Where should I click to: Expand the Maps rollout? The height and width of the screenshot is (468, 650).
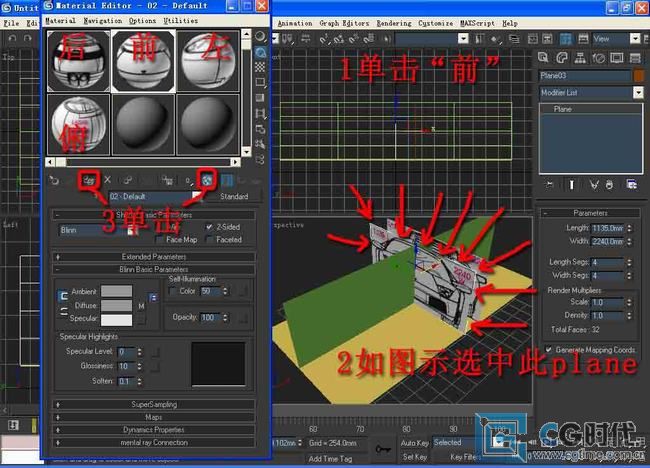(x=154, y=417)
